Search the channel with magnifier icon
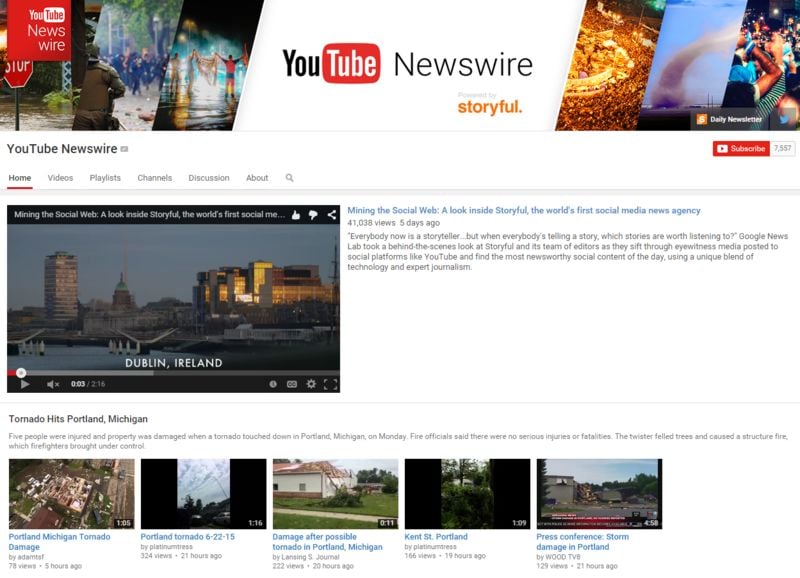 289,178
